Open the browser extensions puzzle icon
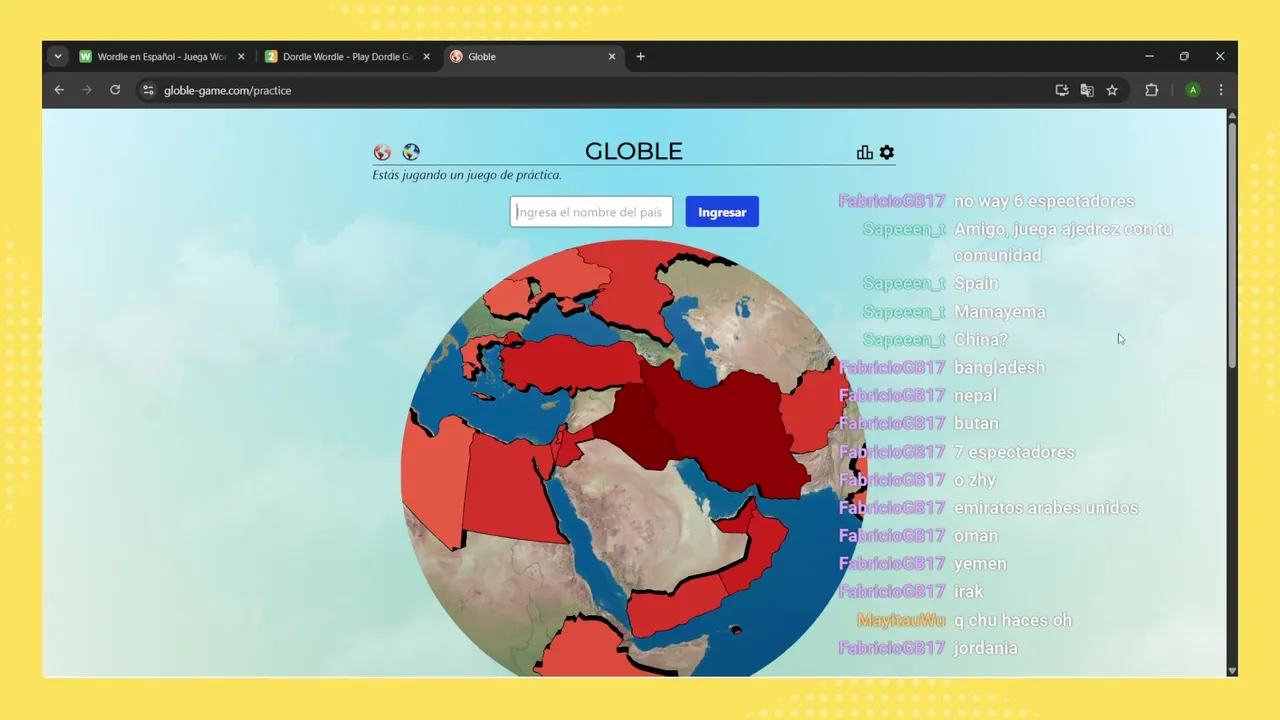This screenshot has width=1280, height=720. pos(1152,90)
